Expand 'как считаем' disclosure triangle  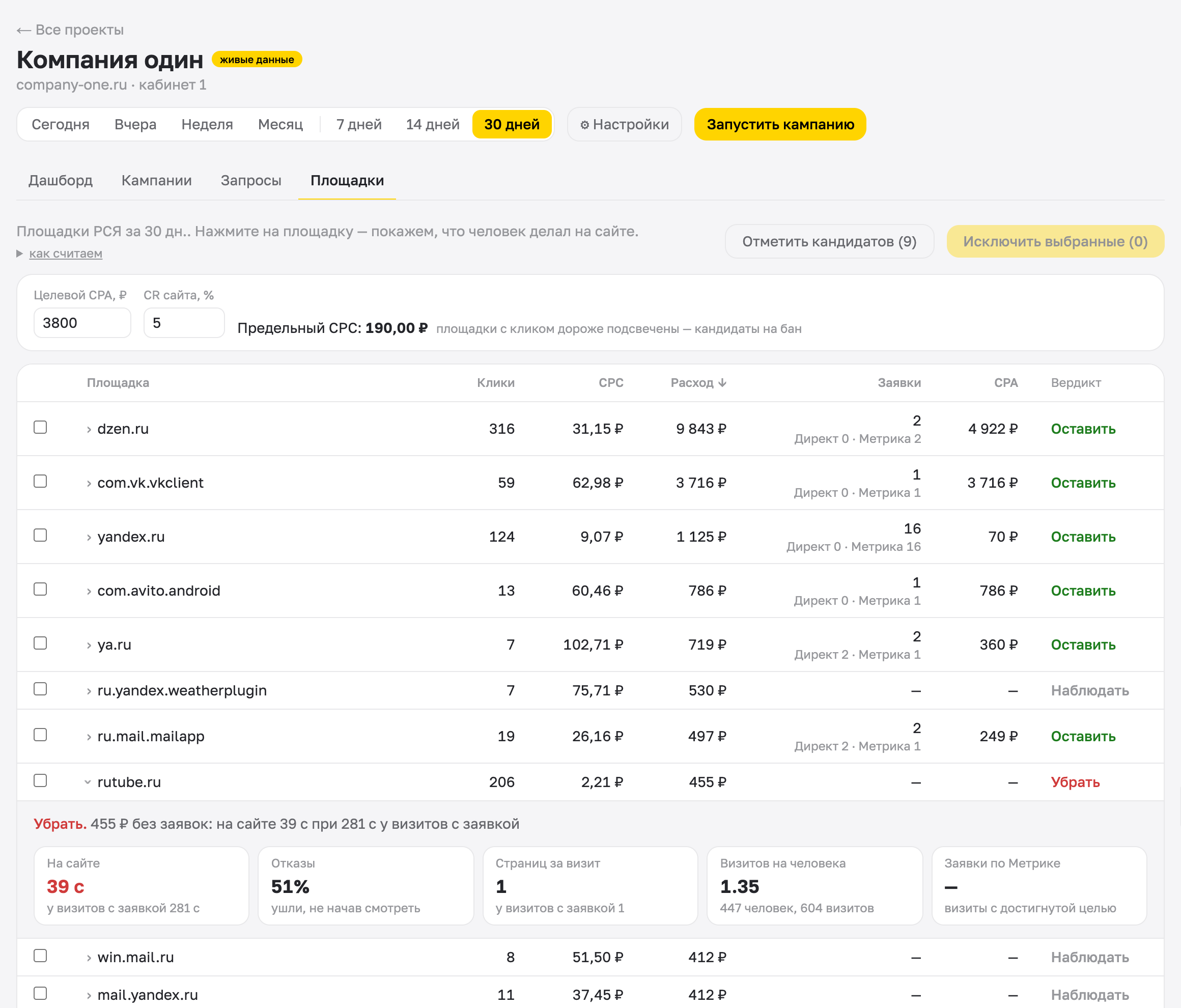[20, 254]
